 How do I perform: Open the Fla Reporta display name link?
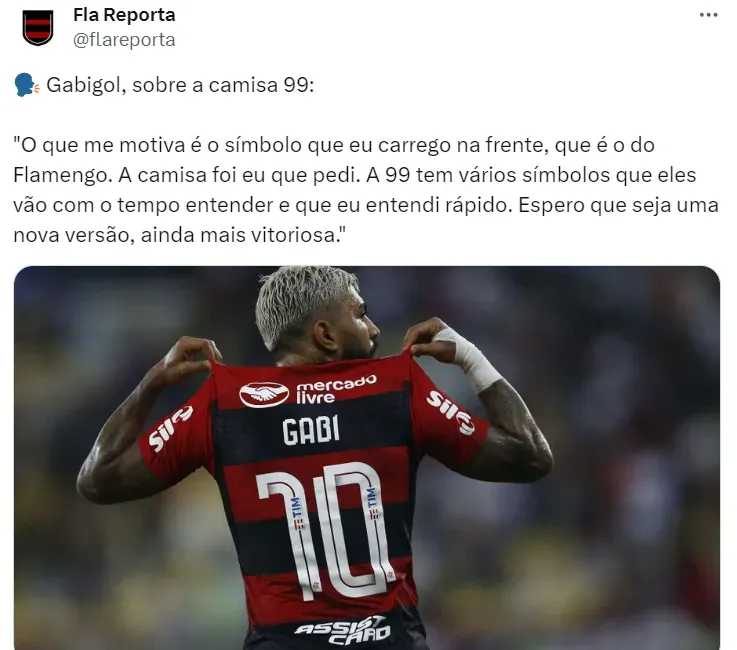[x=124, y=15]
